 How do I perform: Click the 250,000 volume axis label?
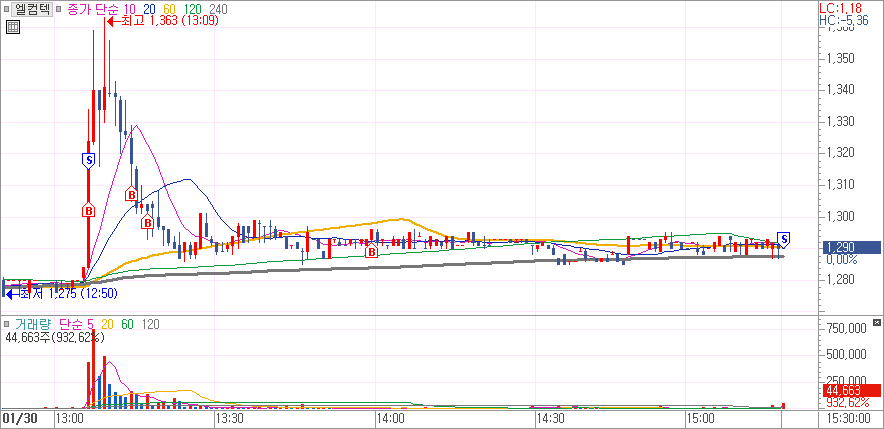click(x=846, y=381)
